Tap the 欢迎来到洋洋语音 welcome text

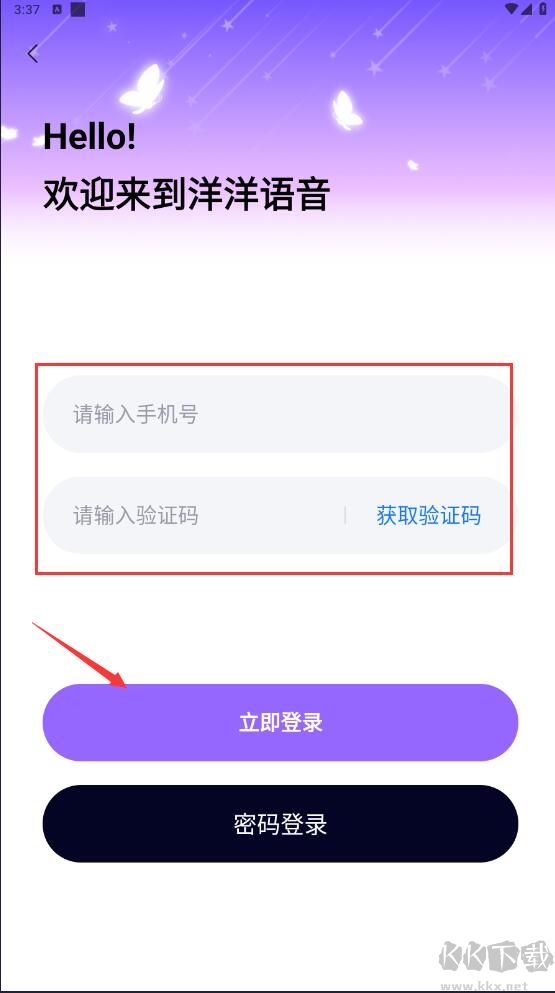[186, 194]
